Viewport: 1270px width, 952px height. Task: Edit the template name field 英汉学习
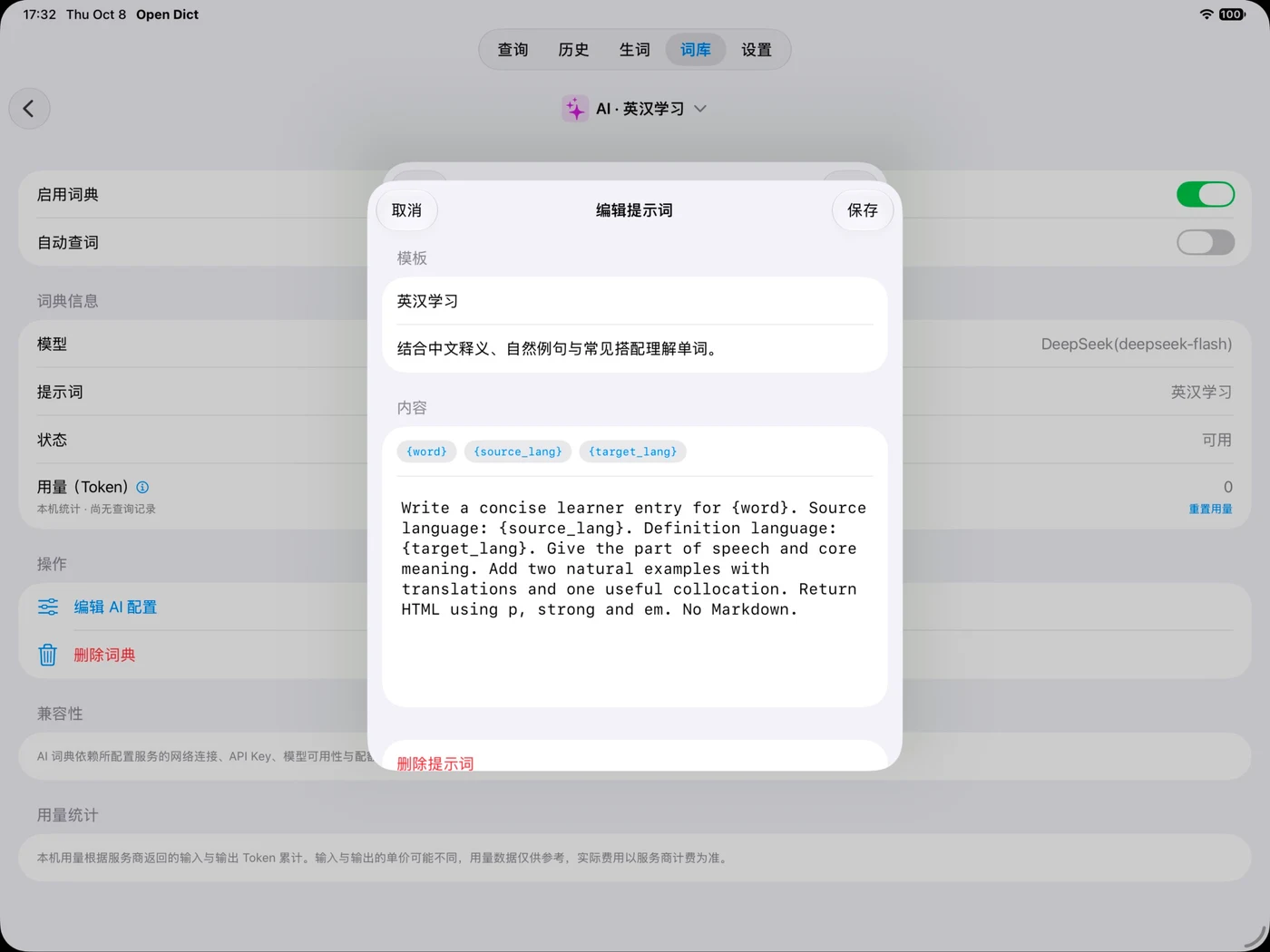[x=635, y=301]
